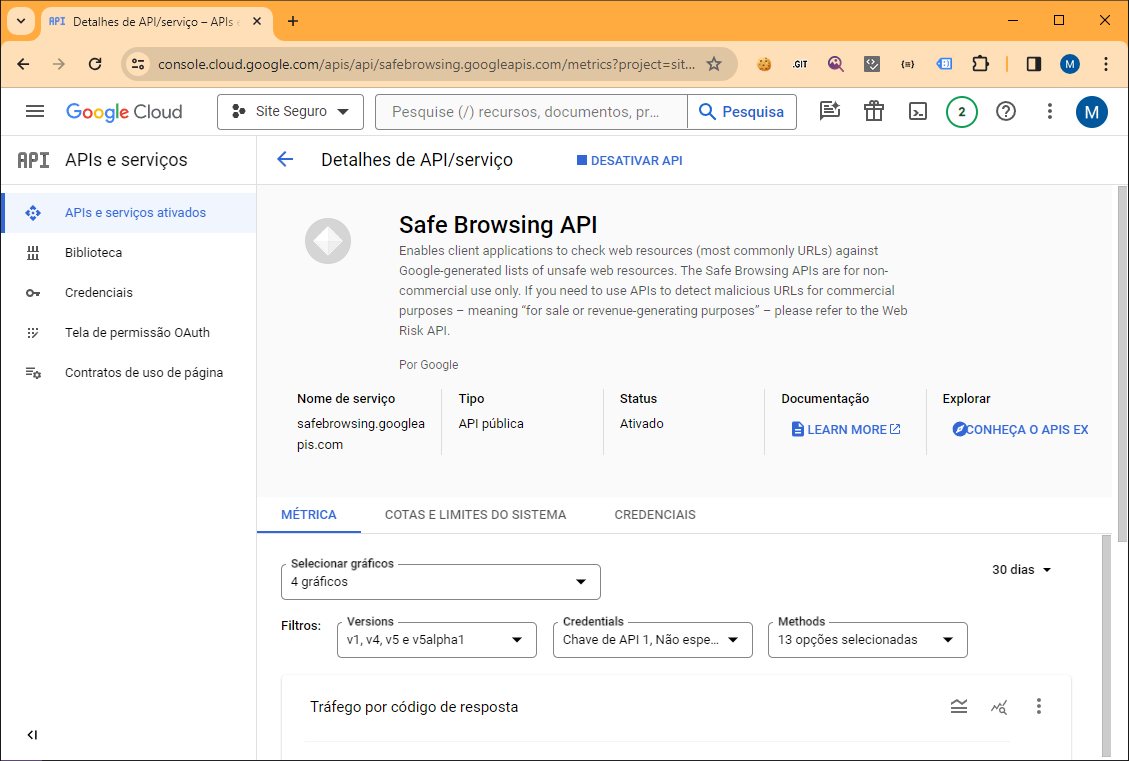Image resolution: width=1129 pixels, height=761 pixels.
Task: Open the tab search chevron
Action: (21, 21)
